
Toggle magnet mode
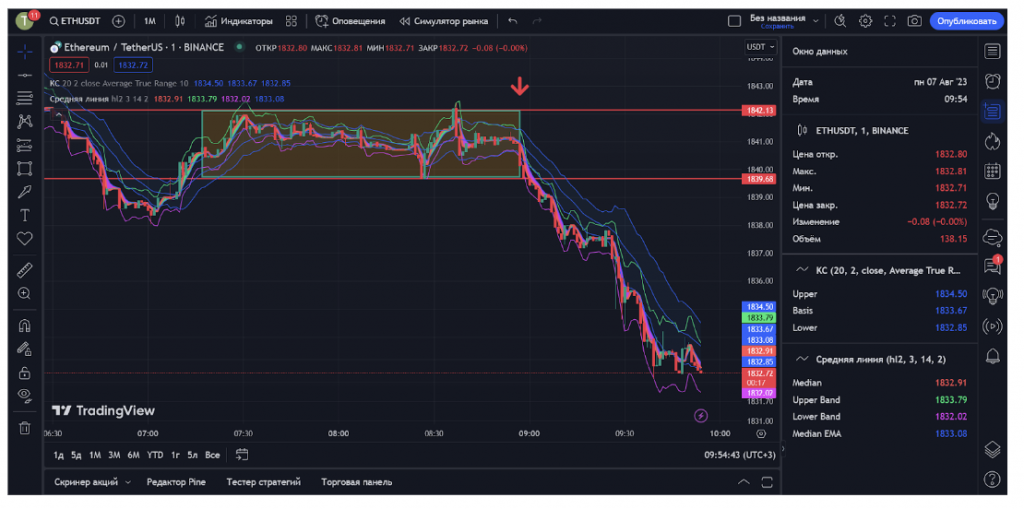tap(25, 325)
